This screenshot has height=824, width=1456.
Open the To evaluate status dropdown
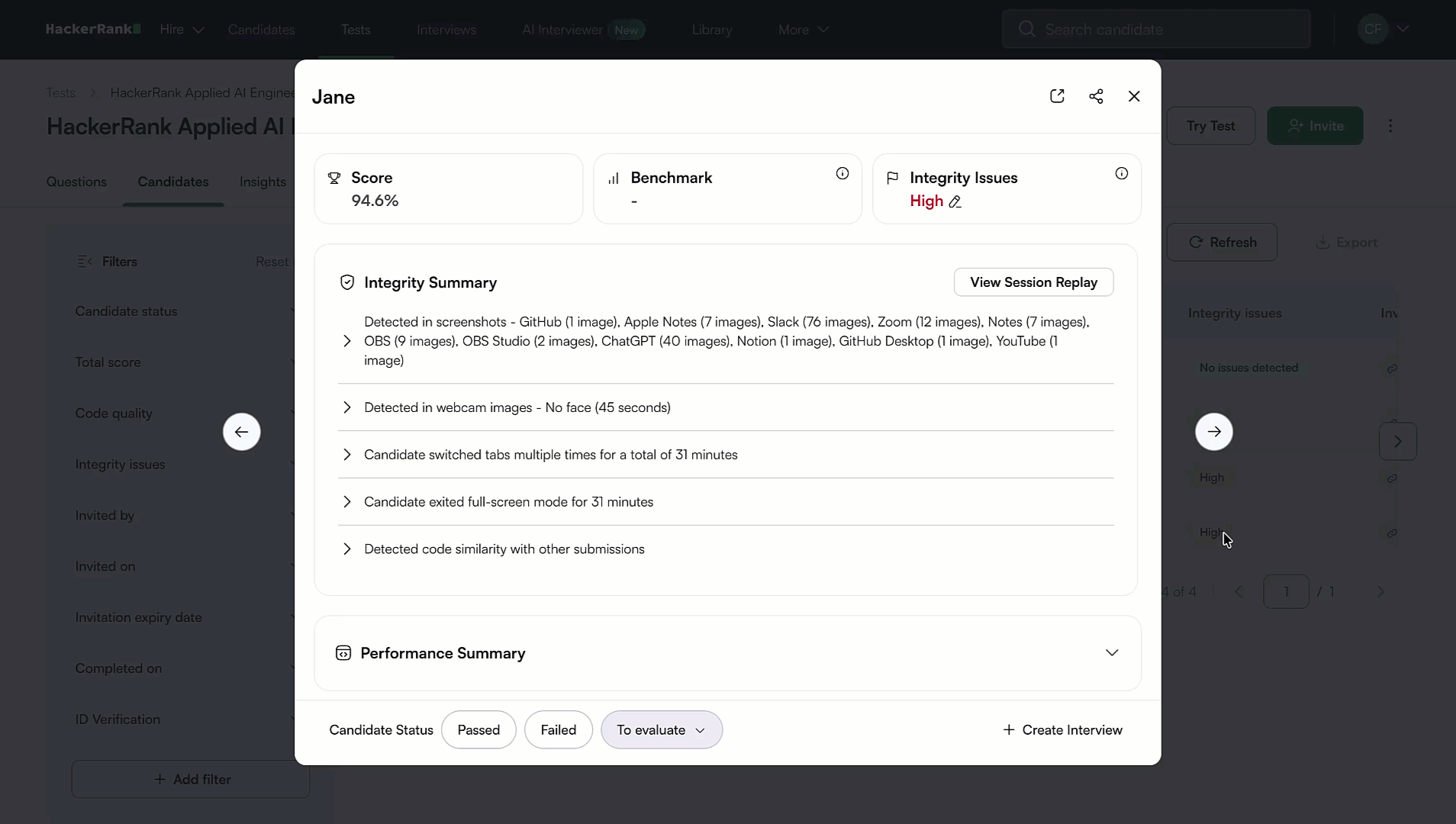coord(661,730)
